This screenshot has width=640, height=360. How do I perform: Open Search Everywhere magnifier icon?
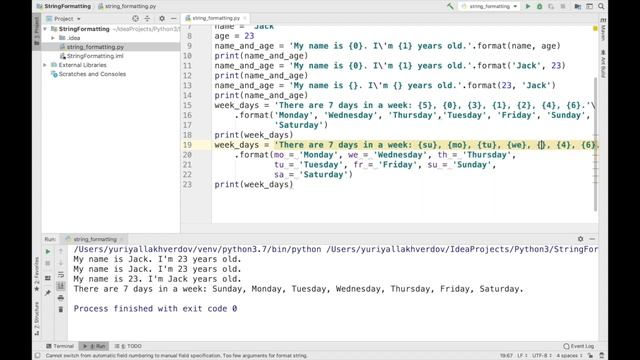pyautogui.click(x=601, y=6)
